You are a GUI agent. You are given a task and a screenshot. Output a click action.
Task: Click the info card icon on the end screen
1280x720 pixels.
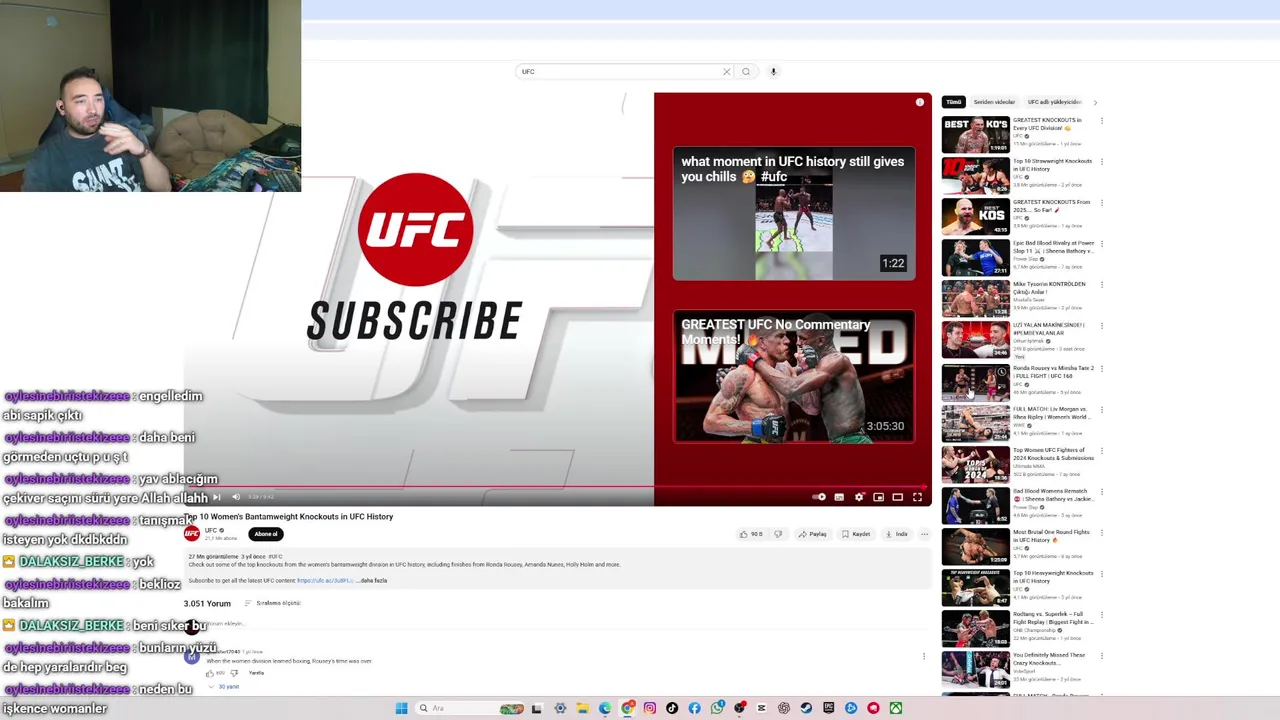point(920,102)
